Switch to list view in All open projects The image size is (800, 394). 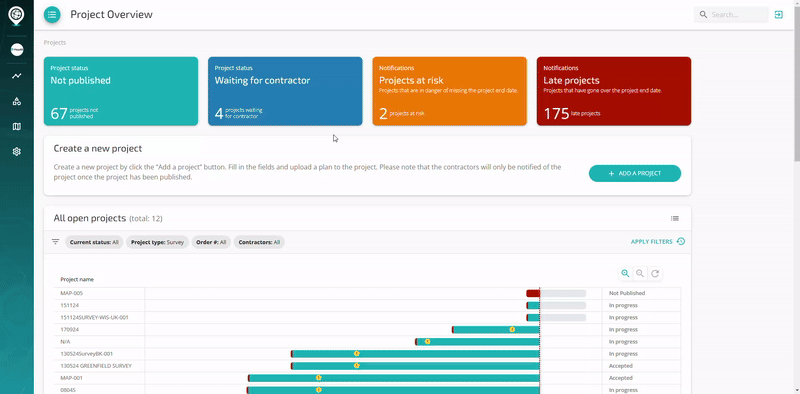coord(674,218)
